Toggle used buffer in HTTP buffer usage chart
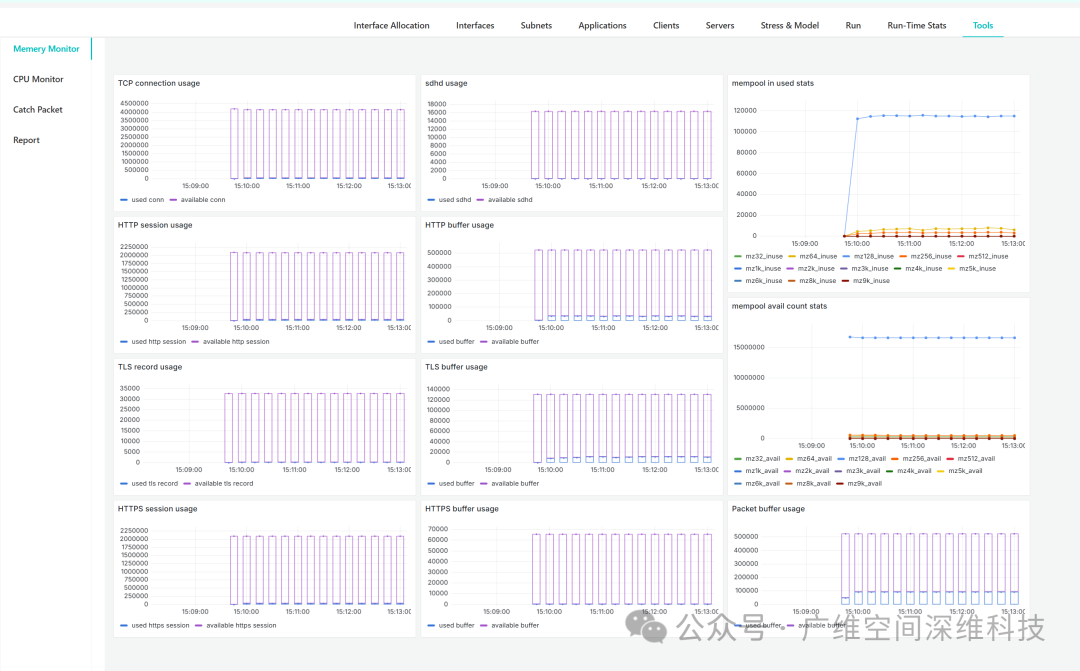Image resolution: width=1080 pixels, height=671 pixels. [450, 342]
